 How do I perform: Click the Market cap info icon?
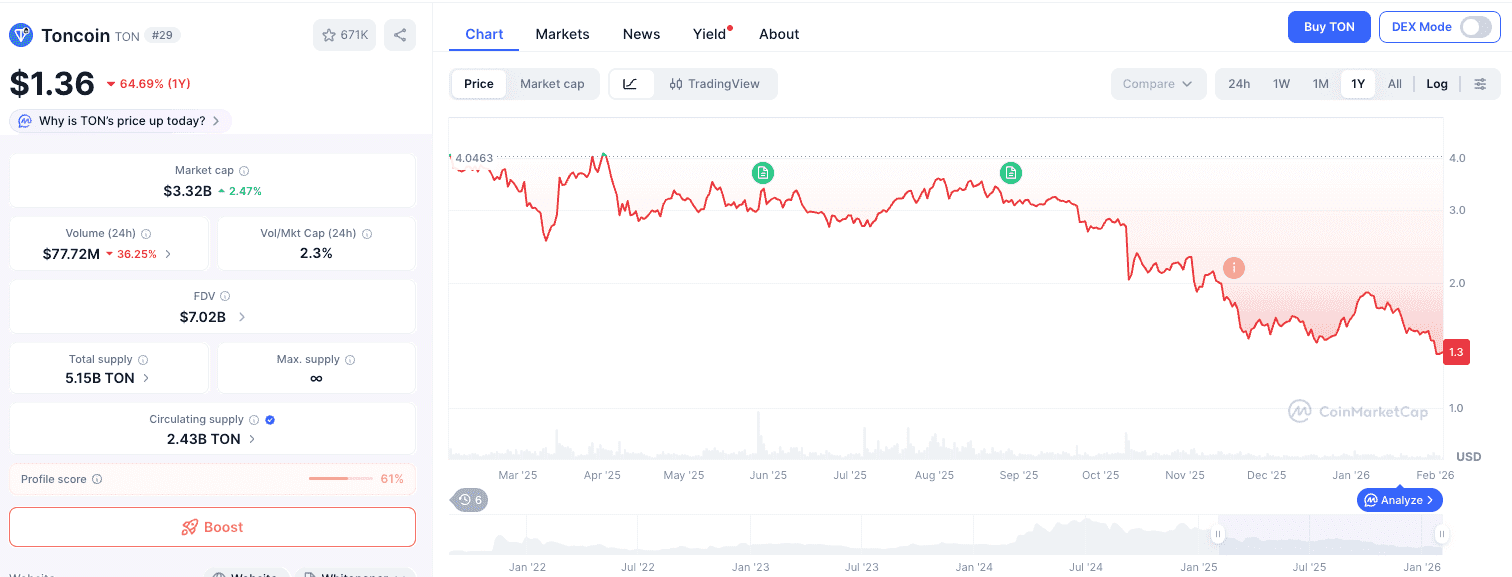click(244, 171)
